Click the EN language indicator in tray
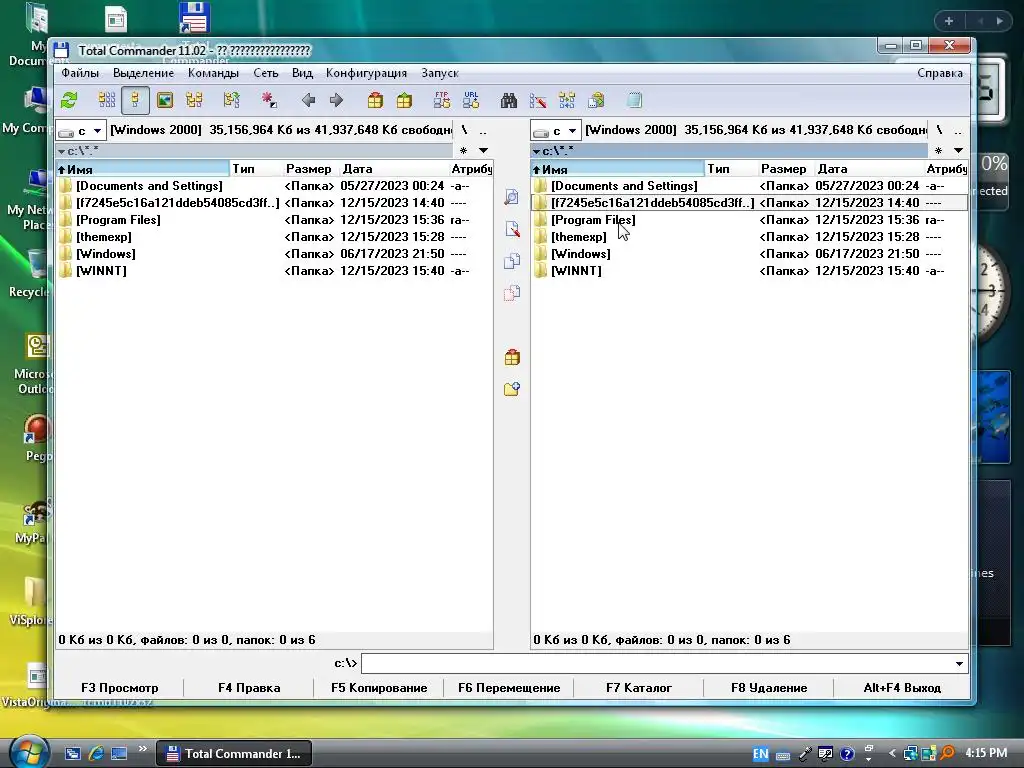The image size is (1024, 768). [x=760, y=754]
